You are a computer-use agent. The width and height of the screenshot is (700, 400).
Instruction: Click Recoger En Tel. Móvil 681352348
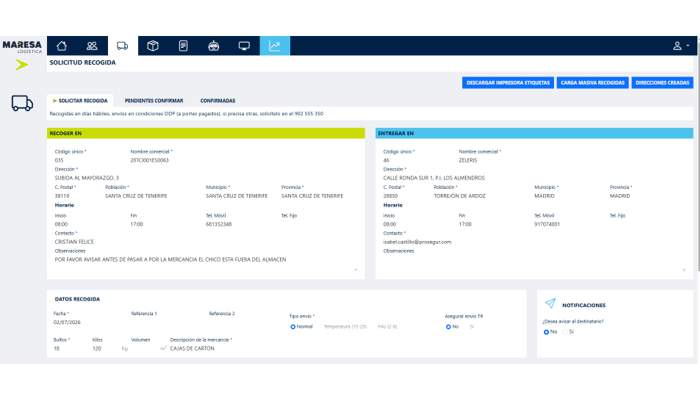(240, 225)
